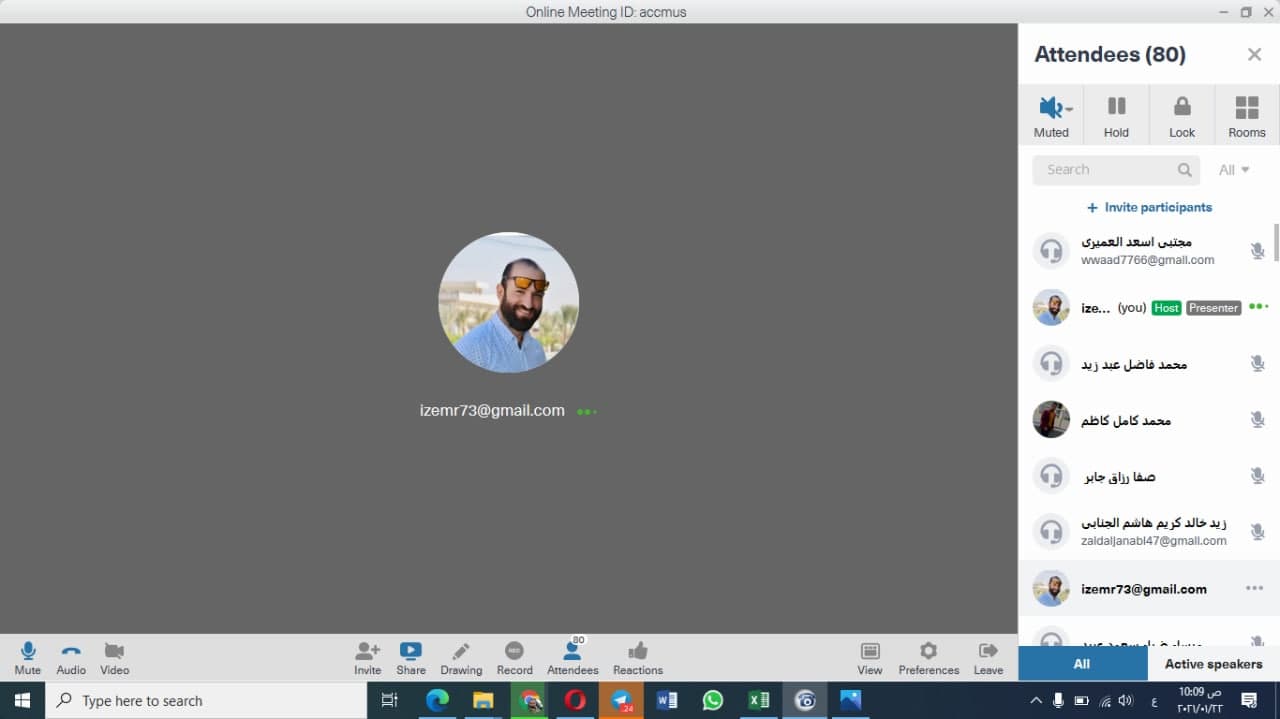Start screen Share
Image resolution: width=1280 pixels, height=719 pixels.
tap(411, 659)
